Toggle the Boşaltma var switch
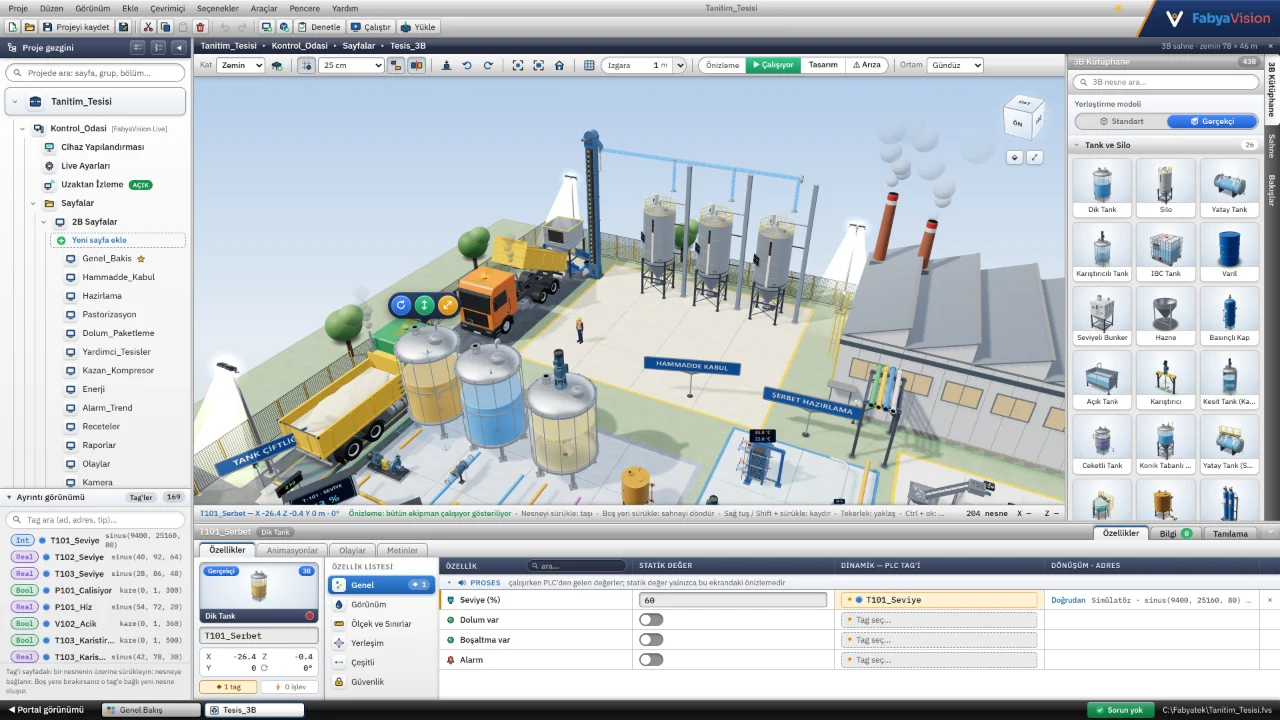The width and height of the screenshot is (1280, 720). click(x=651, y=640)
